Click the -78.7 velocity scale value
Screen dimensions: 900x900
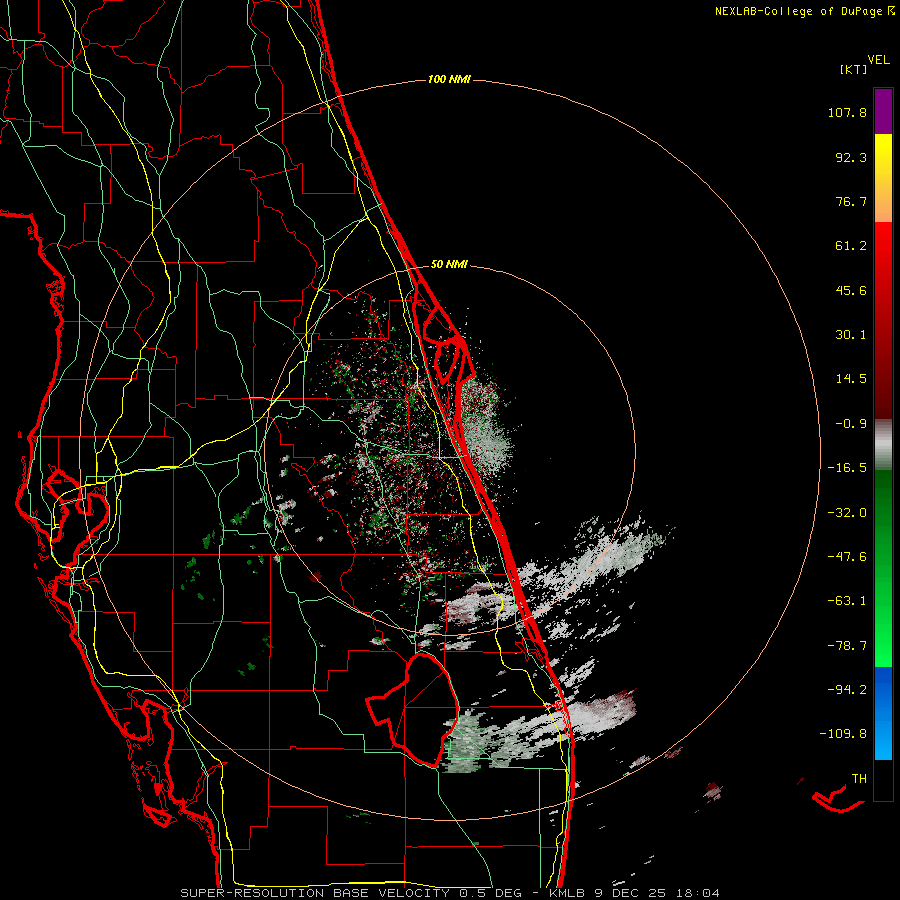pyautogui.click(x=847, y=646)
